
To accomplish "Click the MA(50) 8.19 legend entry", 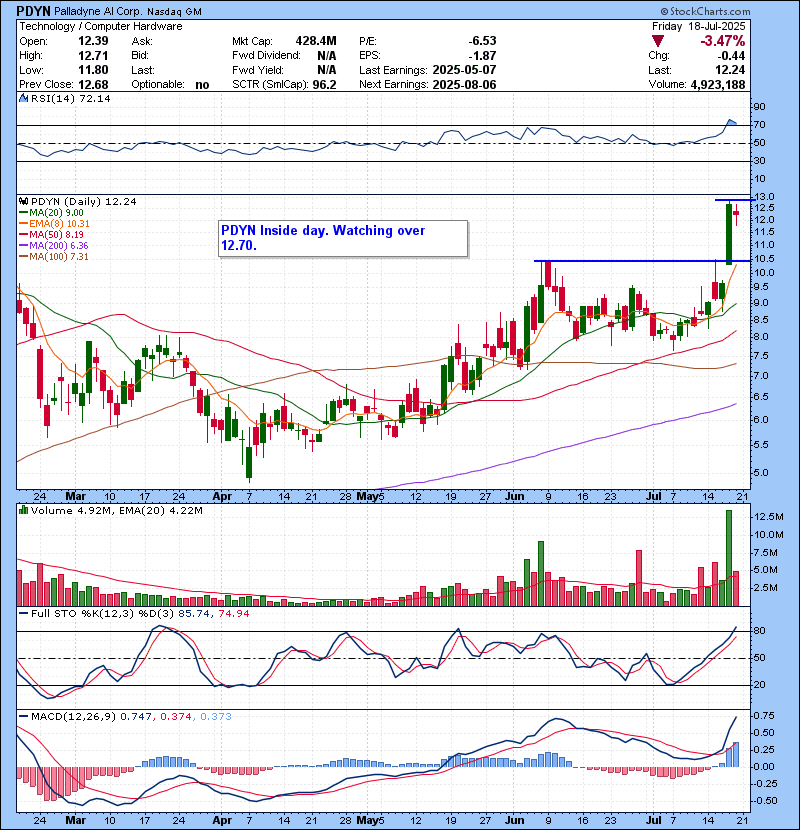I will pyautogui.click(x=51, y=234).
